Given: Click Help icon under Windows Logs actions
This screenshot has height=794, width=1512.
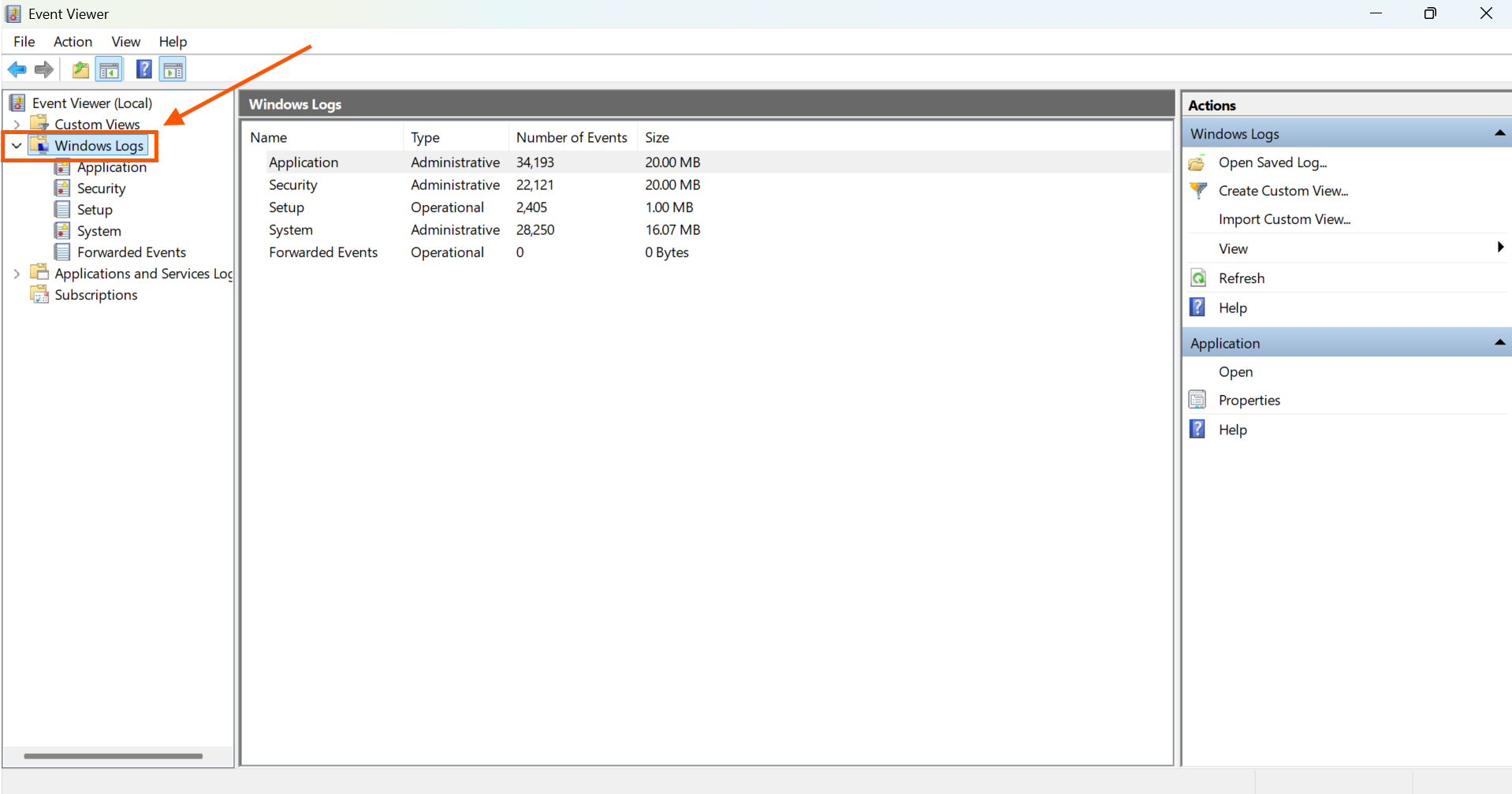Looking at the screenshot, I should click(1197, 308).
